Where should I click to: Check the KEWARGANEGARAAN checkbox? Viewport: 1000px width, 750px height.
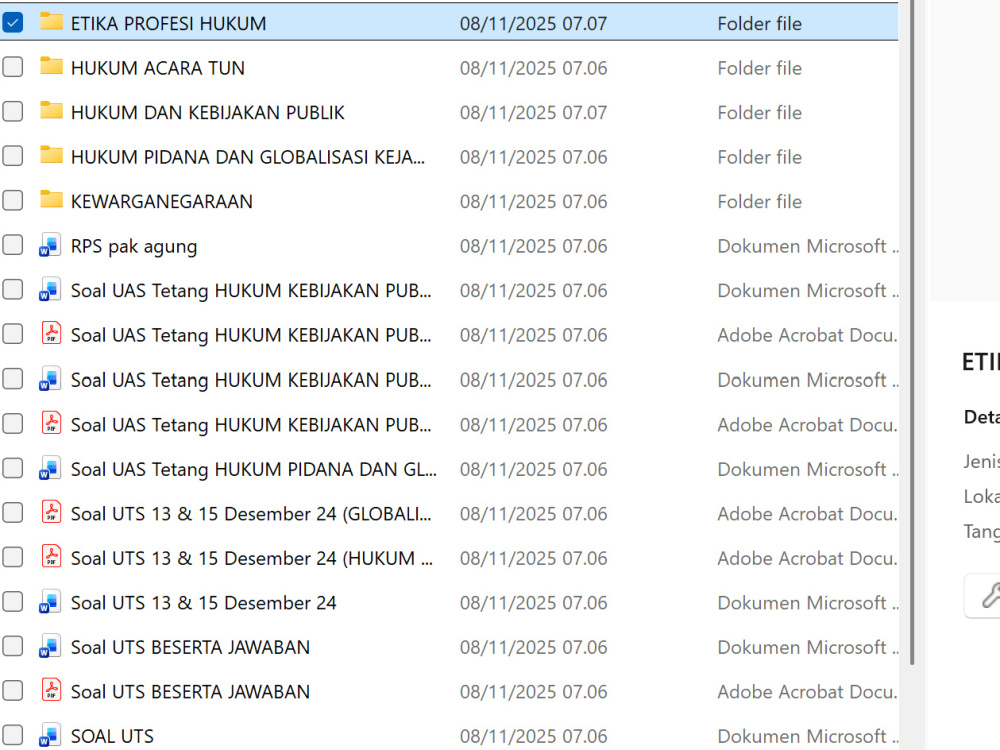click(13, 201)
